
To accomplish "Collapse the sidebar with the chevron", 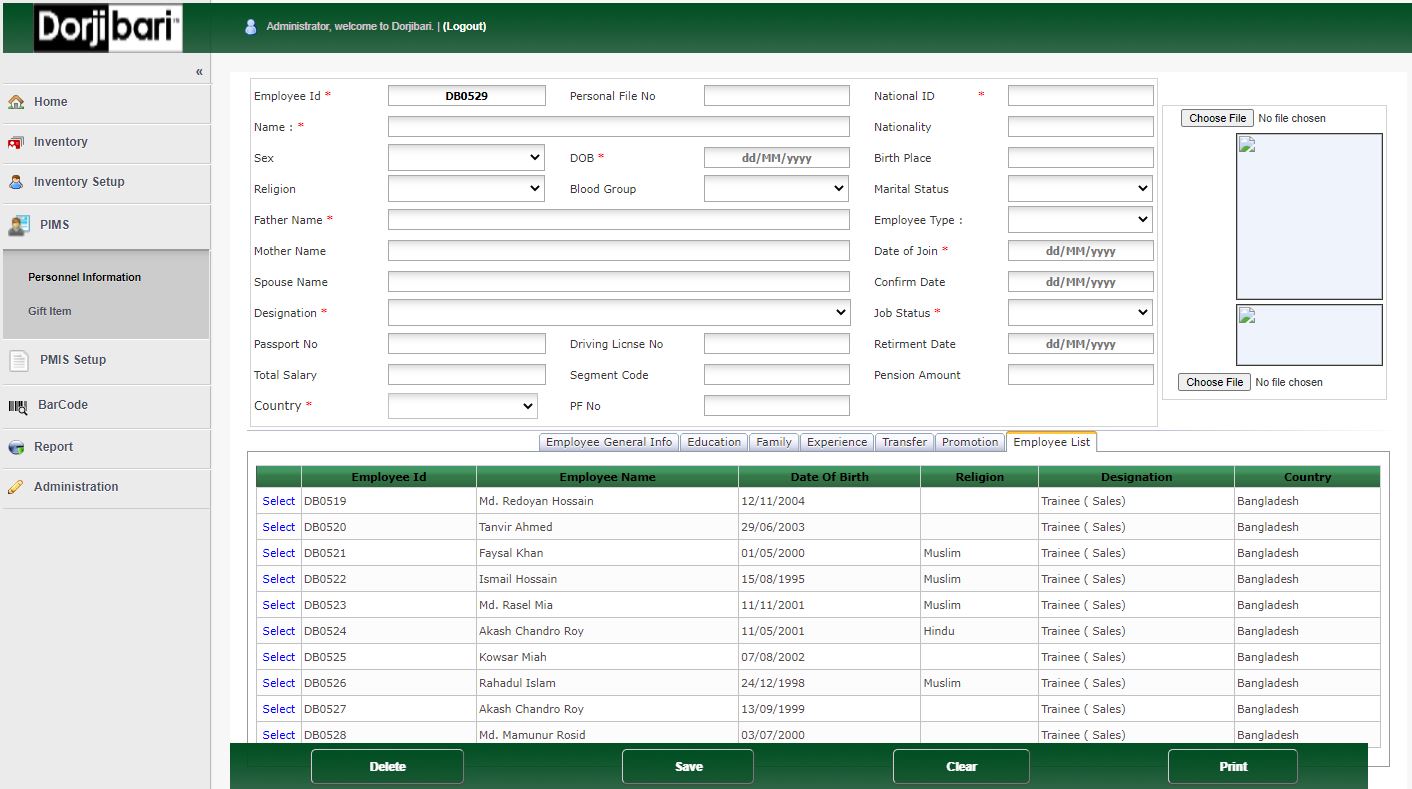I will click(x=198, y=71).
